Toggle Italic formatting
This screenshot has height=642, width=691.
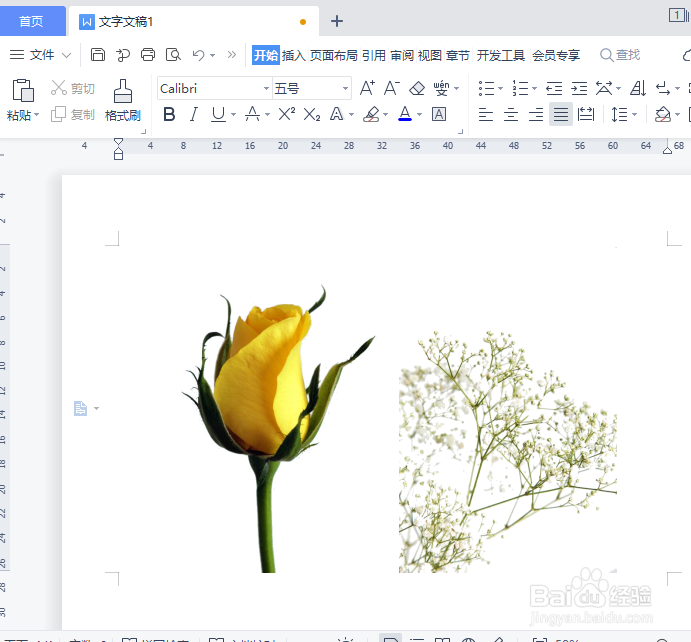[x=193, y=115]
